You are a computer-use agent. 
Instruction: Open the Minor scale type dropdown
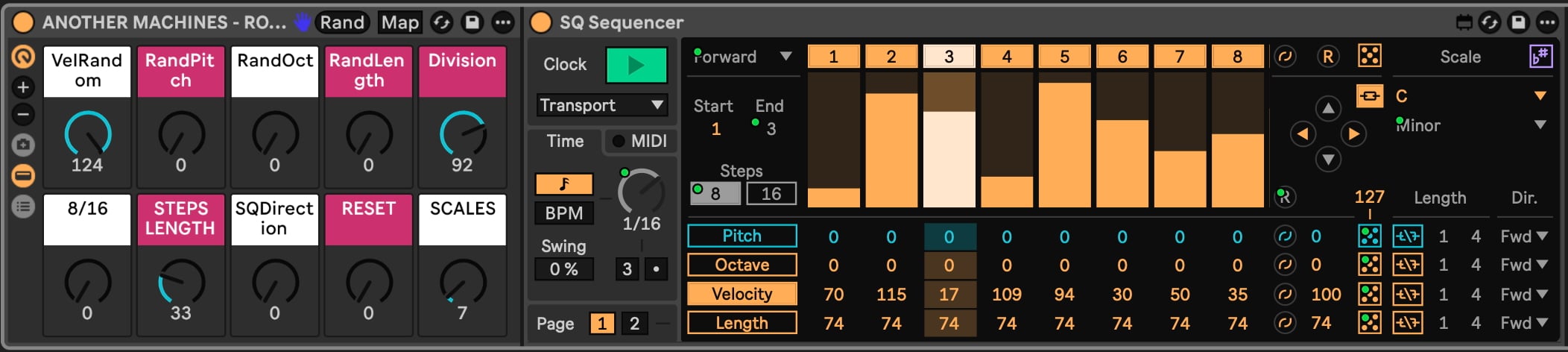pos(1471,125)
